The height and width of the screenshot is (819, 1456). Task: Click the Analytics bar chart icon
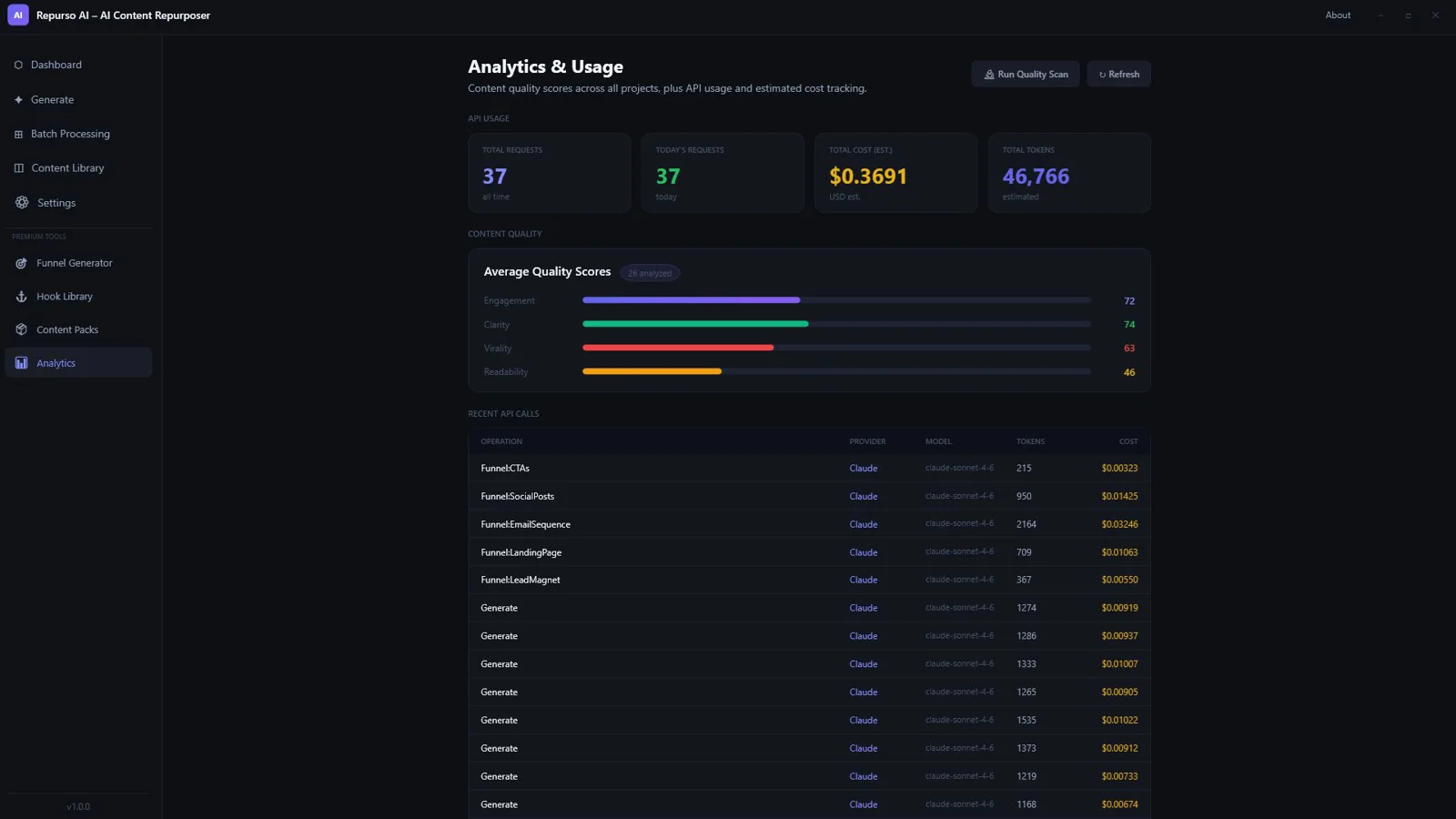click(x=22, y=363)
